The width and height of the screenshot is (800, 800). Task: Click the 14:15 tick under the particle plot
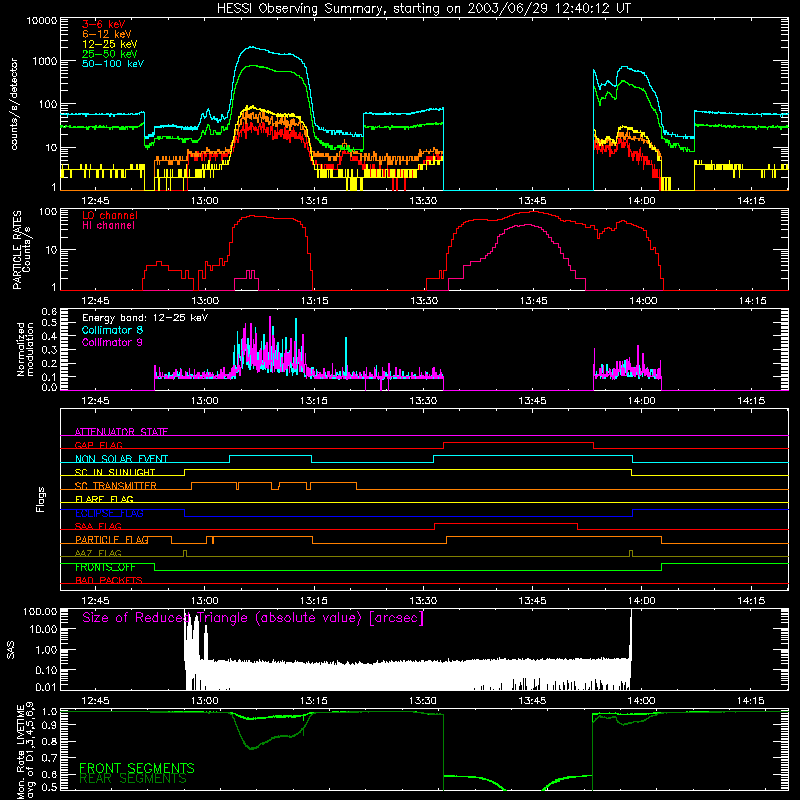[753, 301]
